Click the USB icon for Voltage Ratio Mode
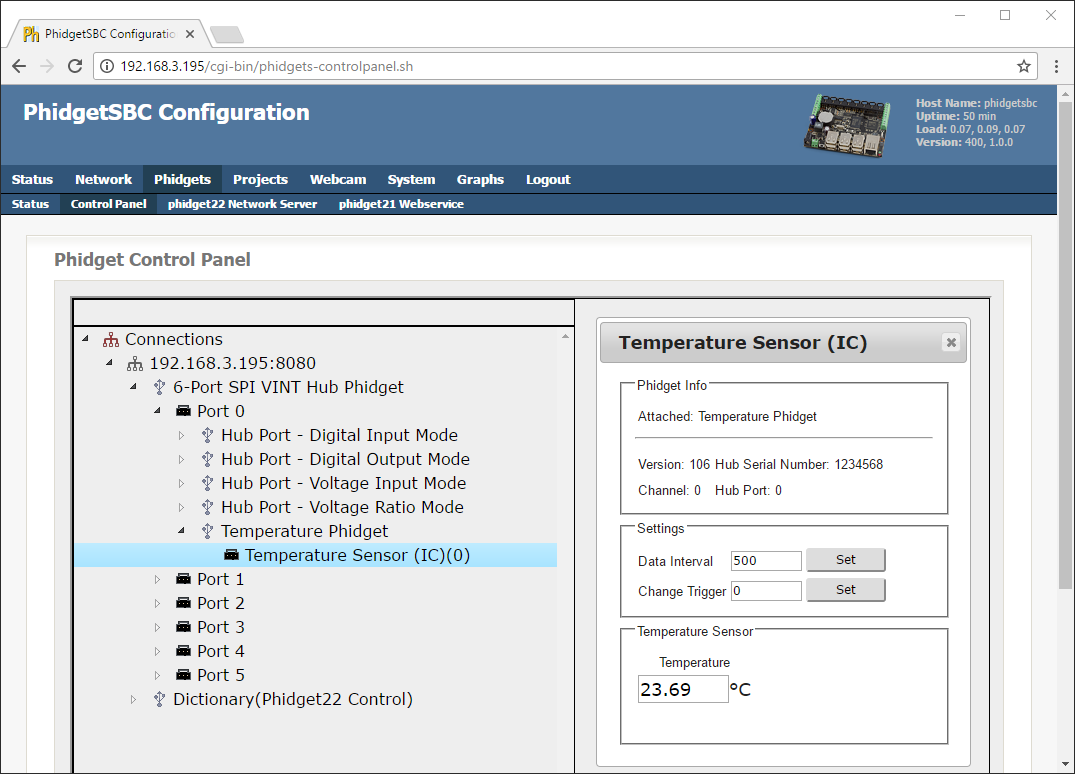 coord(207,507)
